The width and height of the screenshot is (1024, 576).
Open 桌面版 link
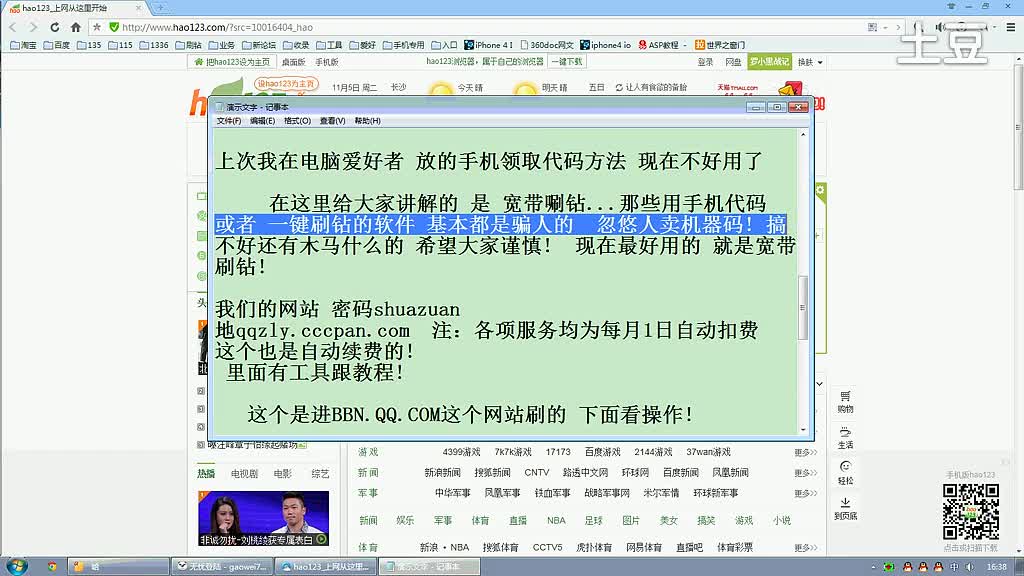293,62
